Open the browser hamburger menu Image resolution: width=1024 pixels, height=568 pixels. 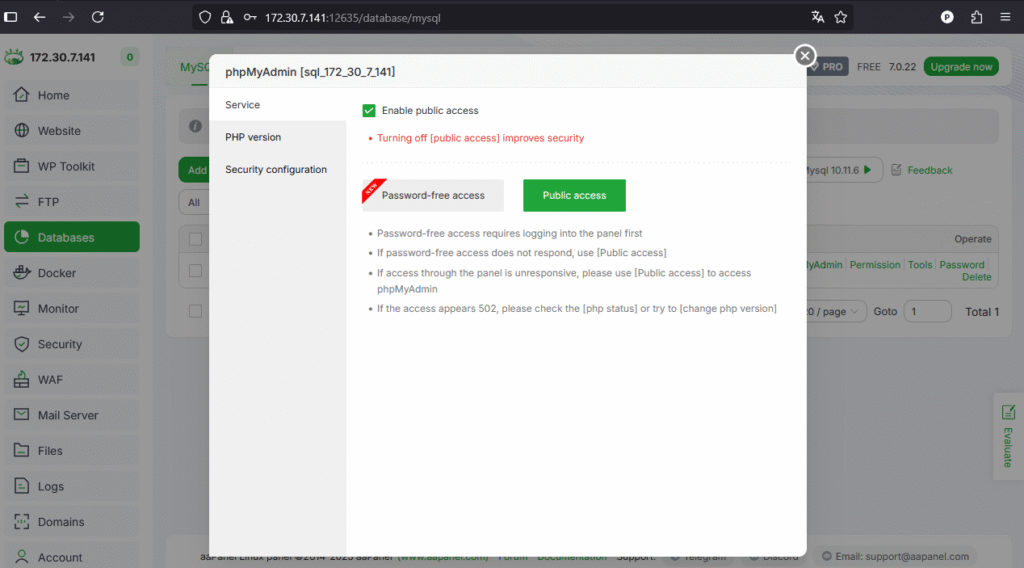click(1005, 18)
